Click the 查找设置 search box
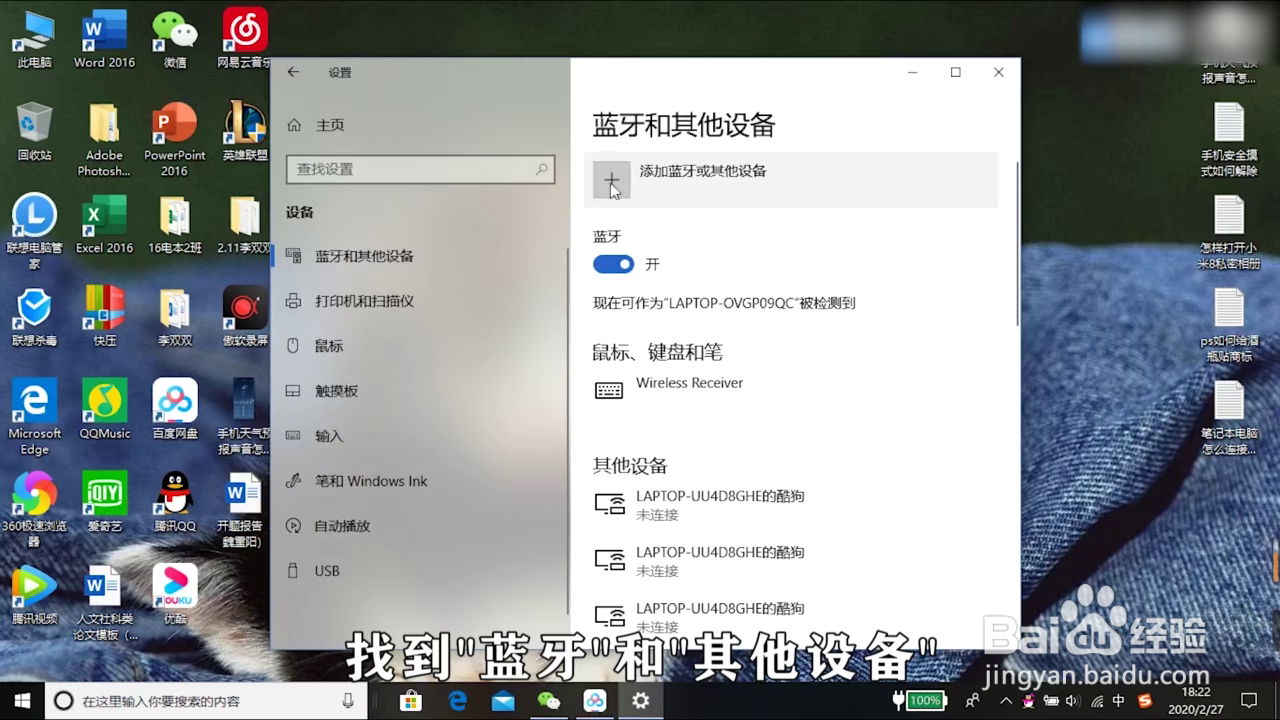 click(420, 169)
